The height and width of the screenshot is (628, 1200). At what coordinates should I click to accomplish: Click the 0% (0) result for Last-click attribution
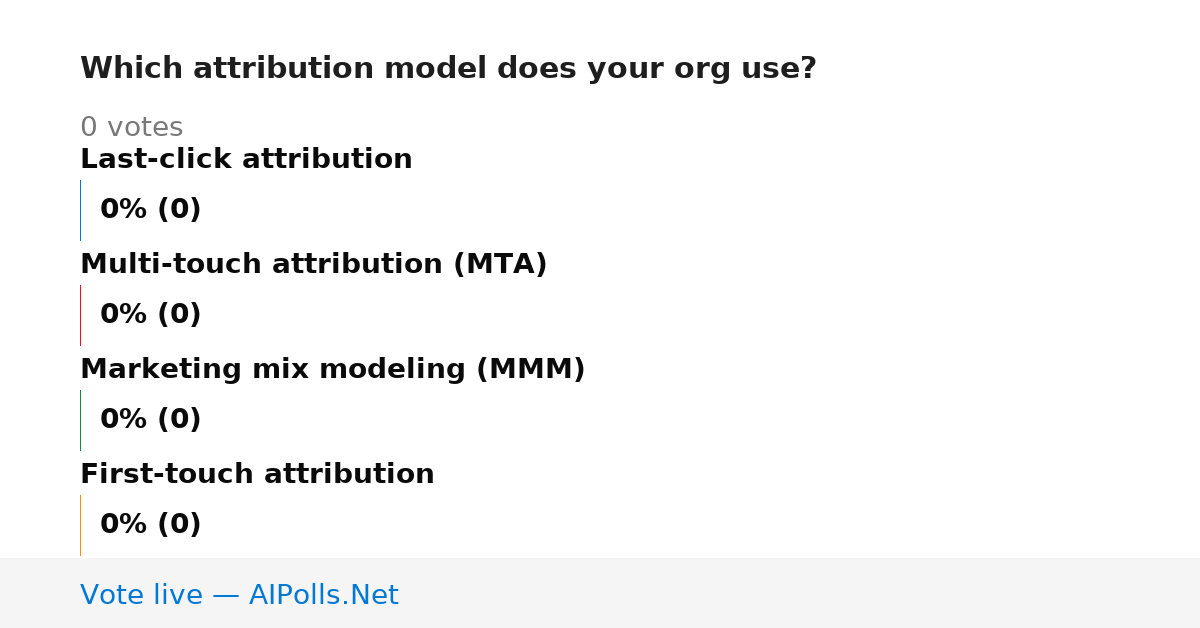pyautogui.click(x=151, y=210)
